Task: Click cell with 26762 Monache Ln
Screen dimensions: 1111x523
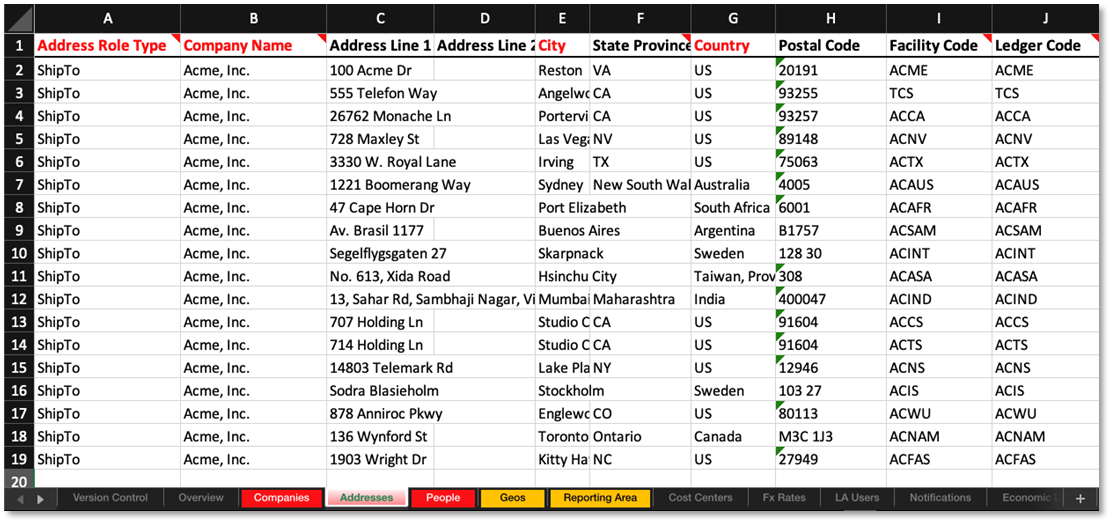Action: click(380, 116)
